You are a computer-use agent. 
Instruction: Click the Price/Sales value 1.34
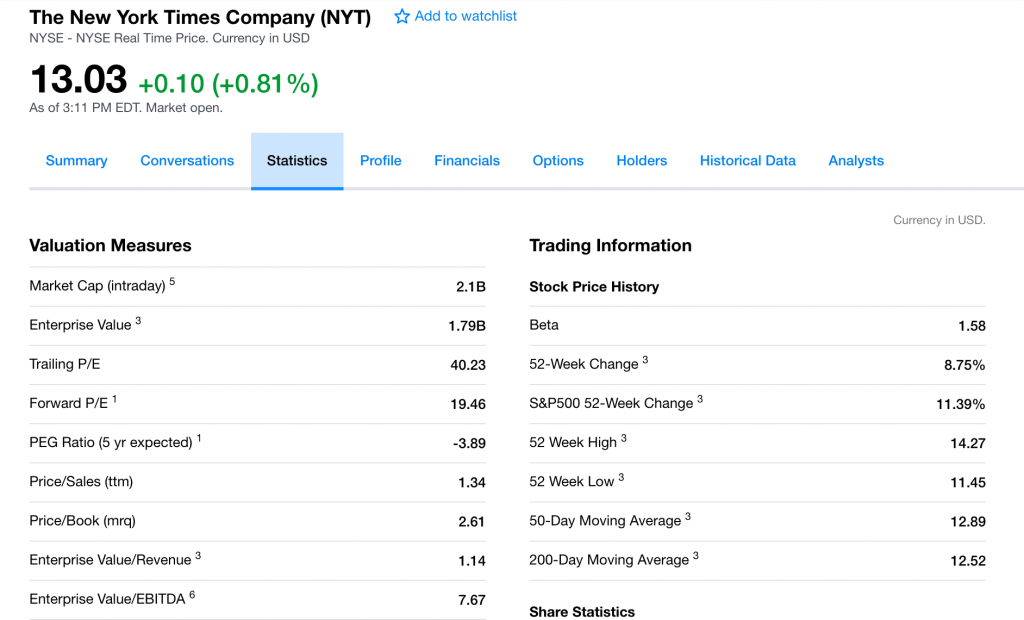(x=472, y=483)
